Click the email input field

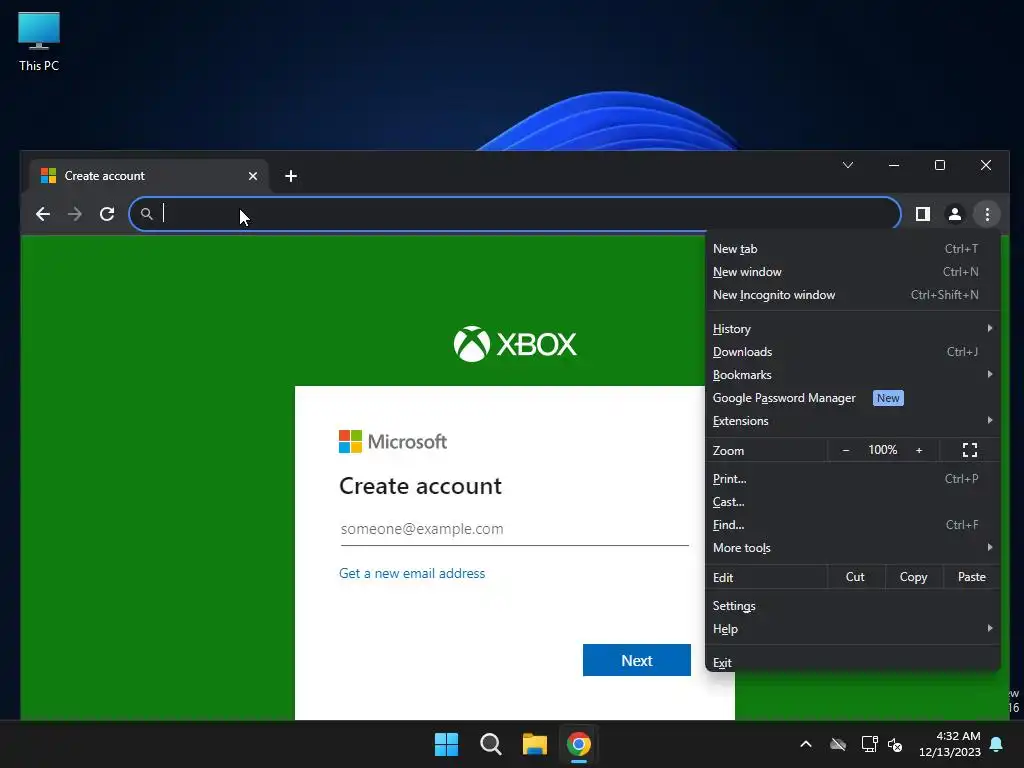(x=515, y=529)
